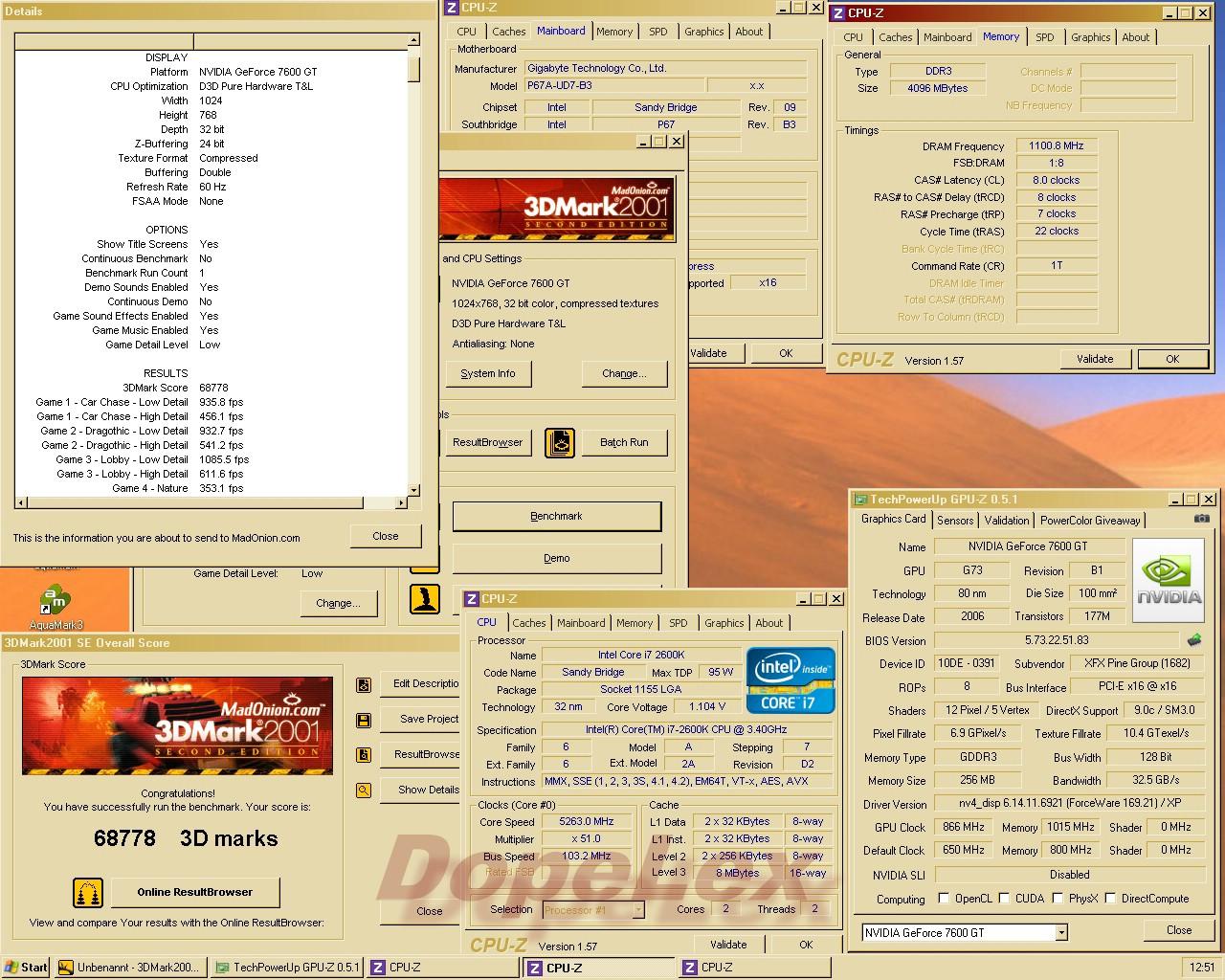Select the Graphics Card tab in GPU-Z
1225x980 pixels.
coord(894,519)
